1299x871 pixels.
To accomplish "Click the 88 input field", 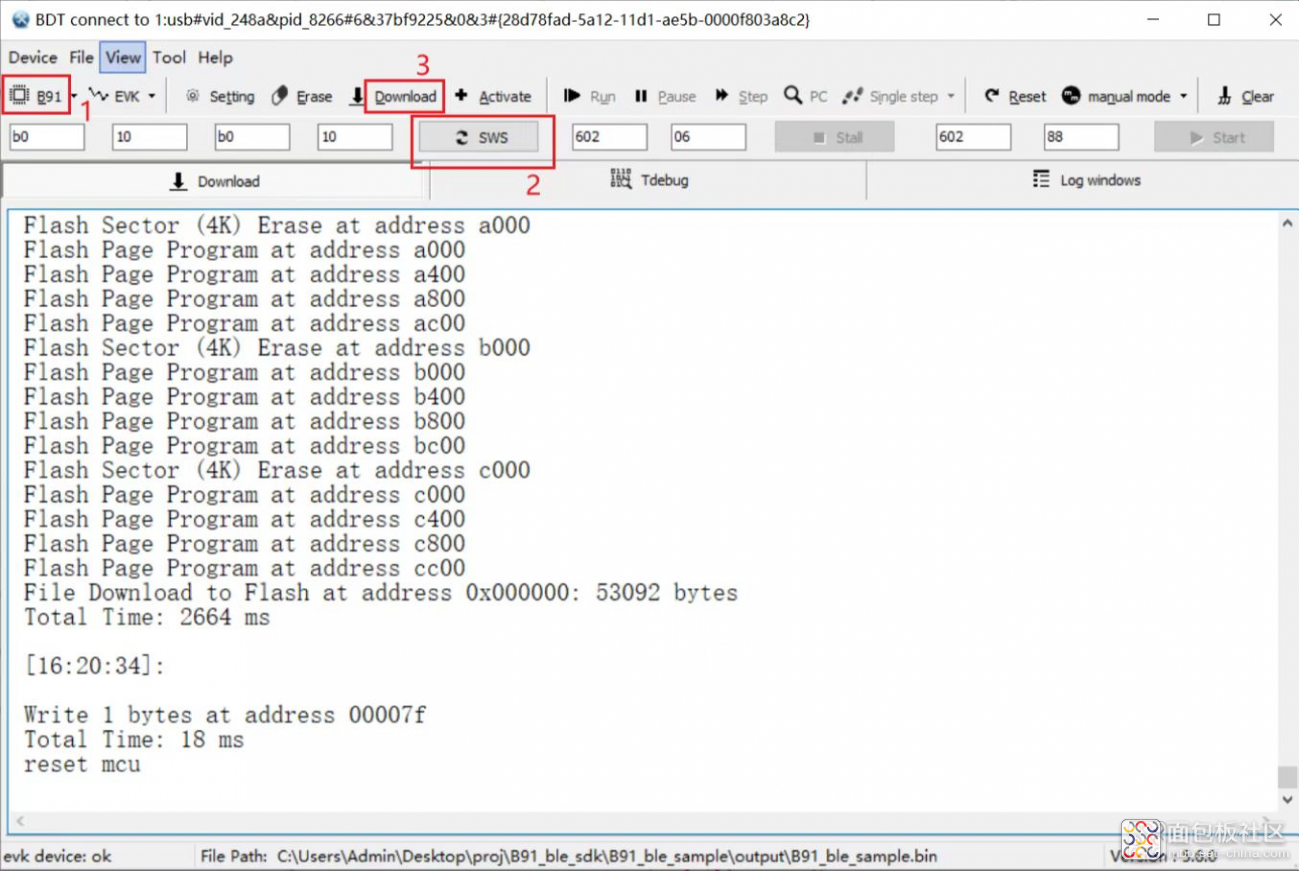I will [x=1081, y=137].
